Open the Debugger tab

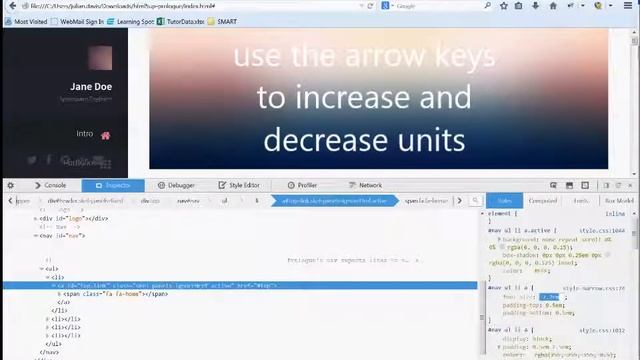coord(176,185)
